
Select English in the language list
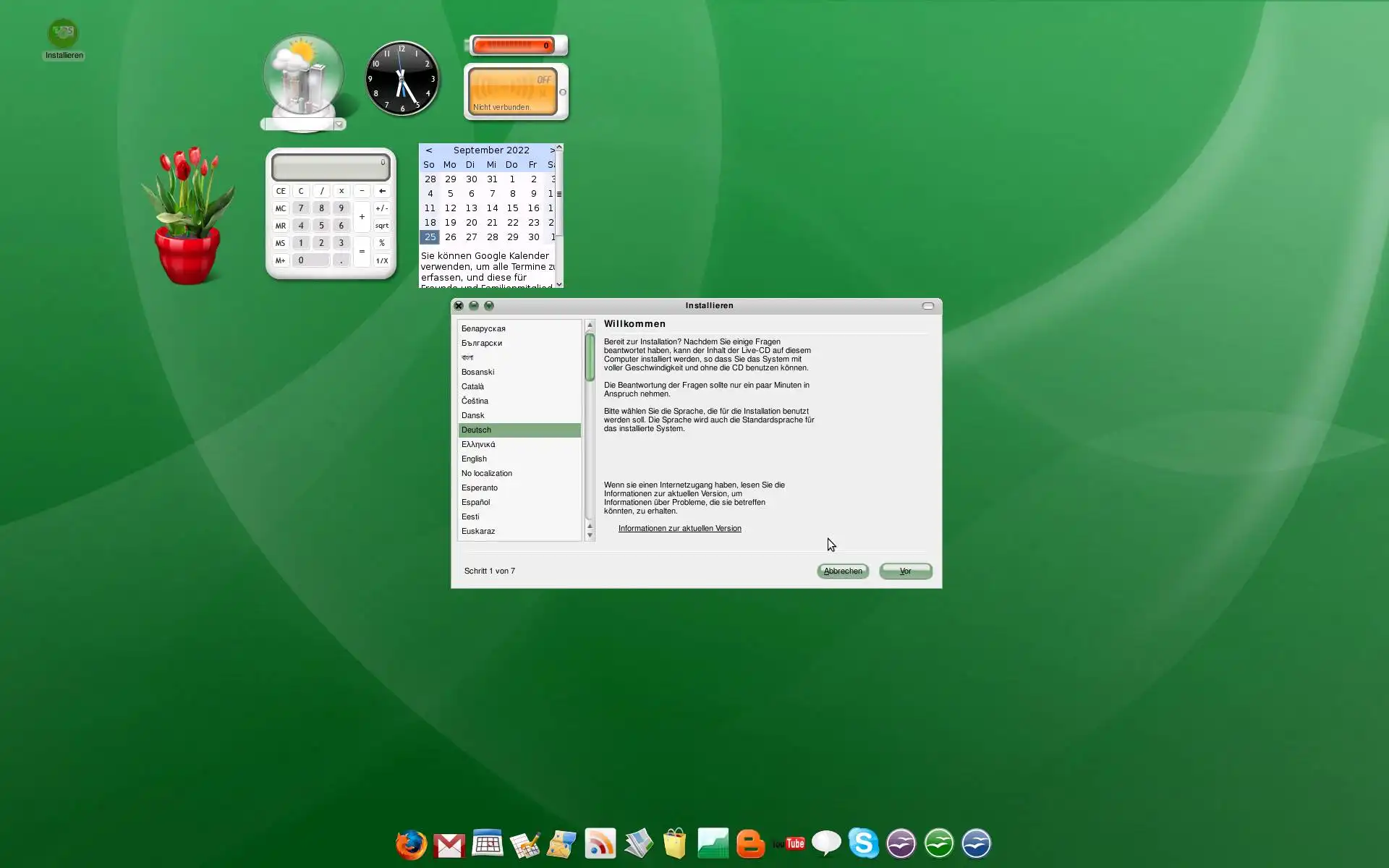pyautogui.click(x=475, y=459)
